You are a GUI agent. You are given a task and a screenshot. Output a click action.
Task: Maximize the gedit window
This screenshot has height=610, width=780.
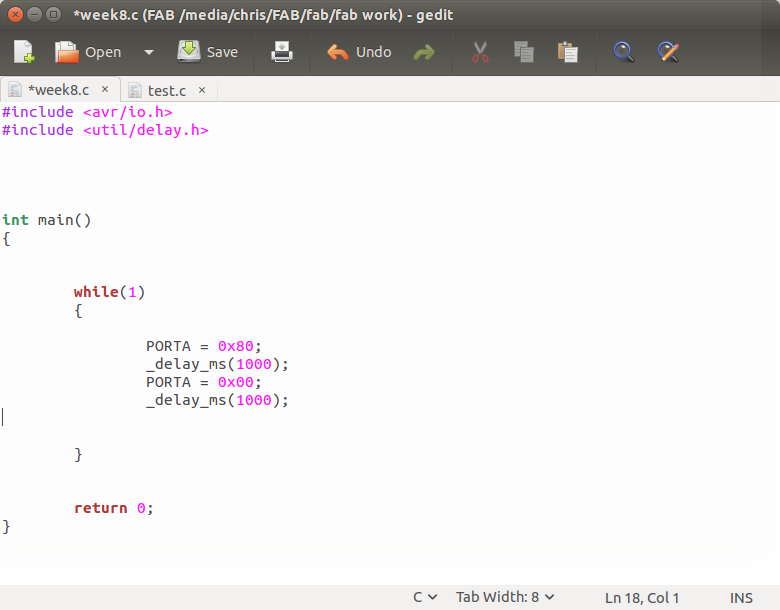click(x=53, y=14)
